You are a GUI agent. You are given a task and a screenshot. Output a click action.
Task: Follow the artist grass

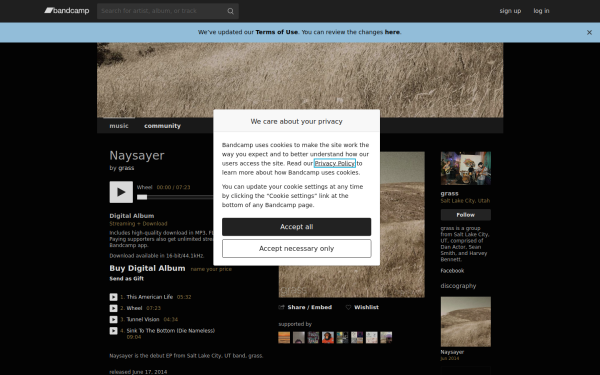point(466,215)
